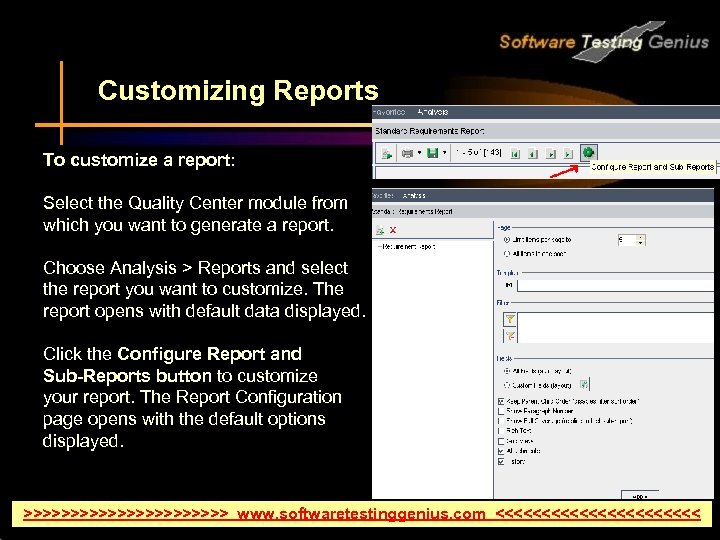Toggle the Attachments checkbox
Image resolution: width=720 pixels, height=540 pixels.
pyautogui.click(x=501, y=451)
